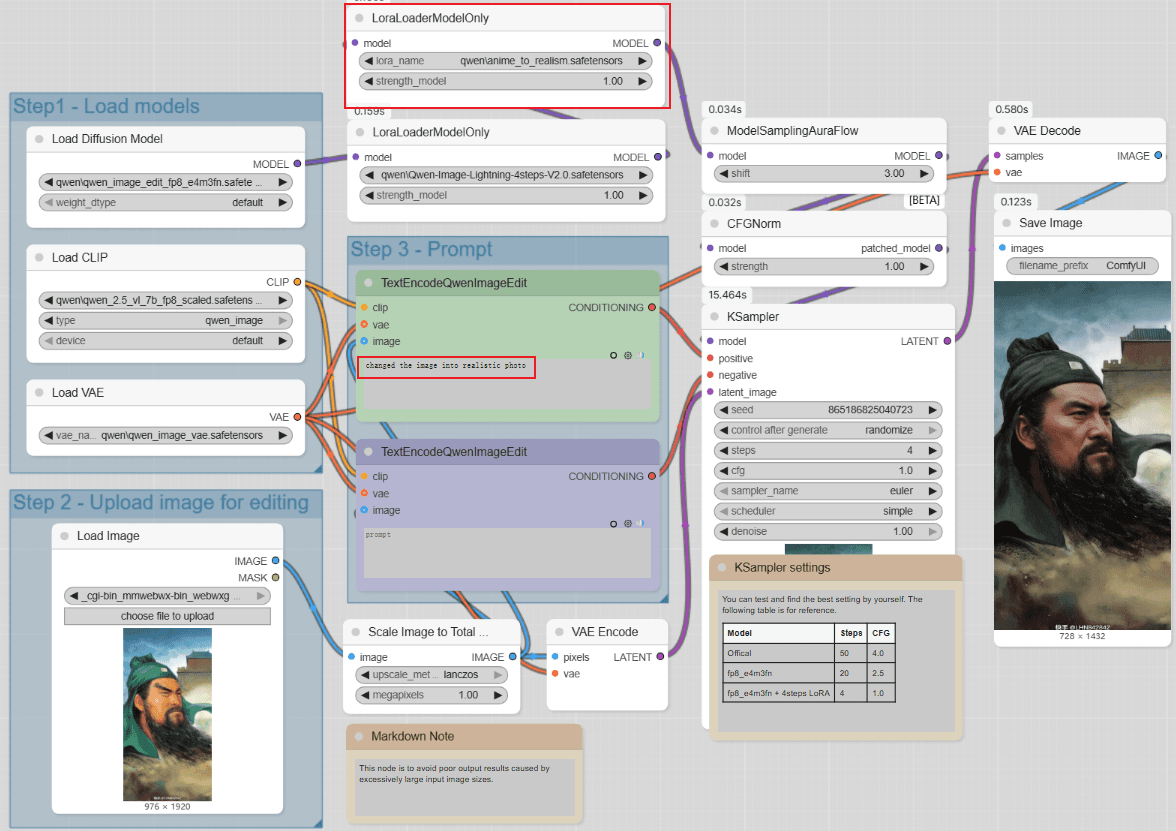Collapse the Save Image node via title dot
1176x831 pixels.
point(1006,223)
